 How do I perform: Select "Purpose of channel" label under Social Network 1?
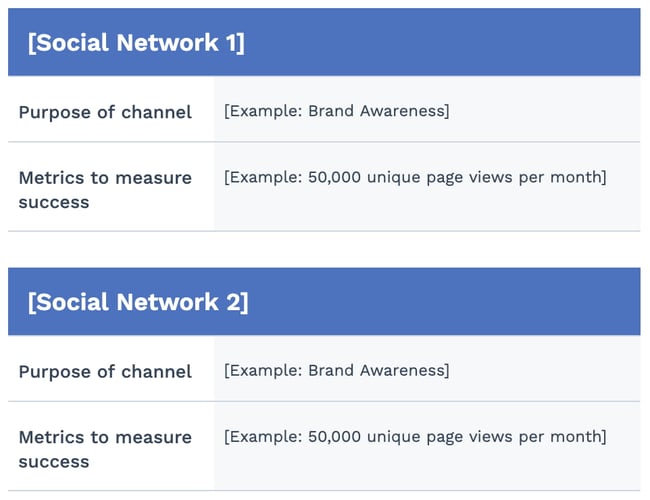tap(105, 112)
